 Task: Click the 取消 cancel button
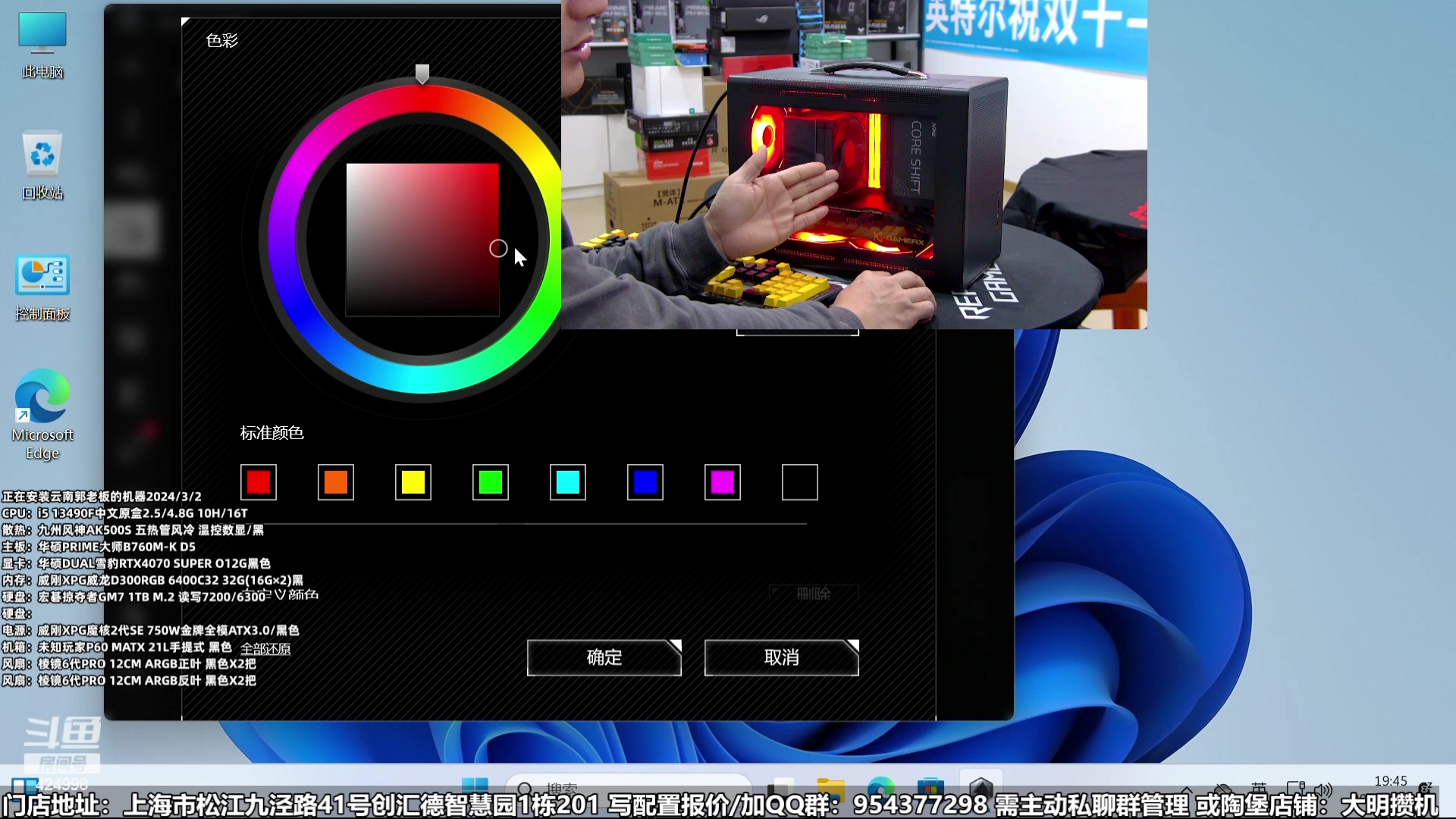tap(782, 657)
